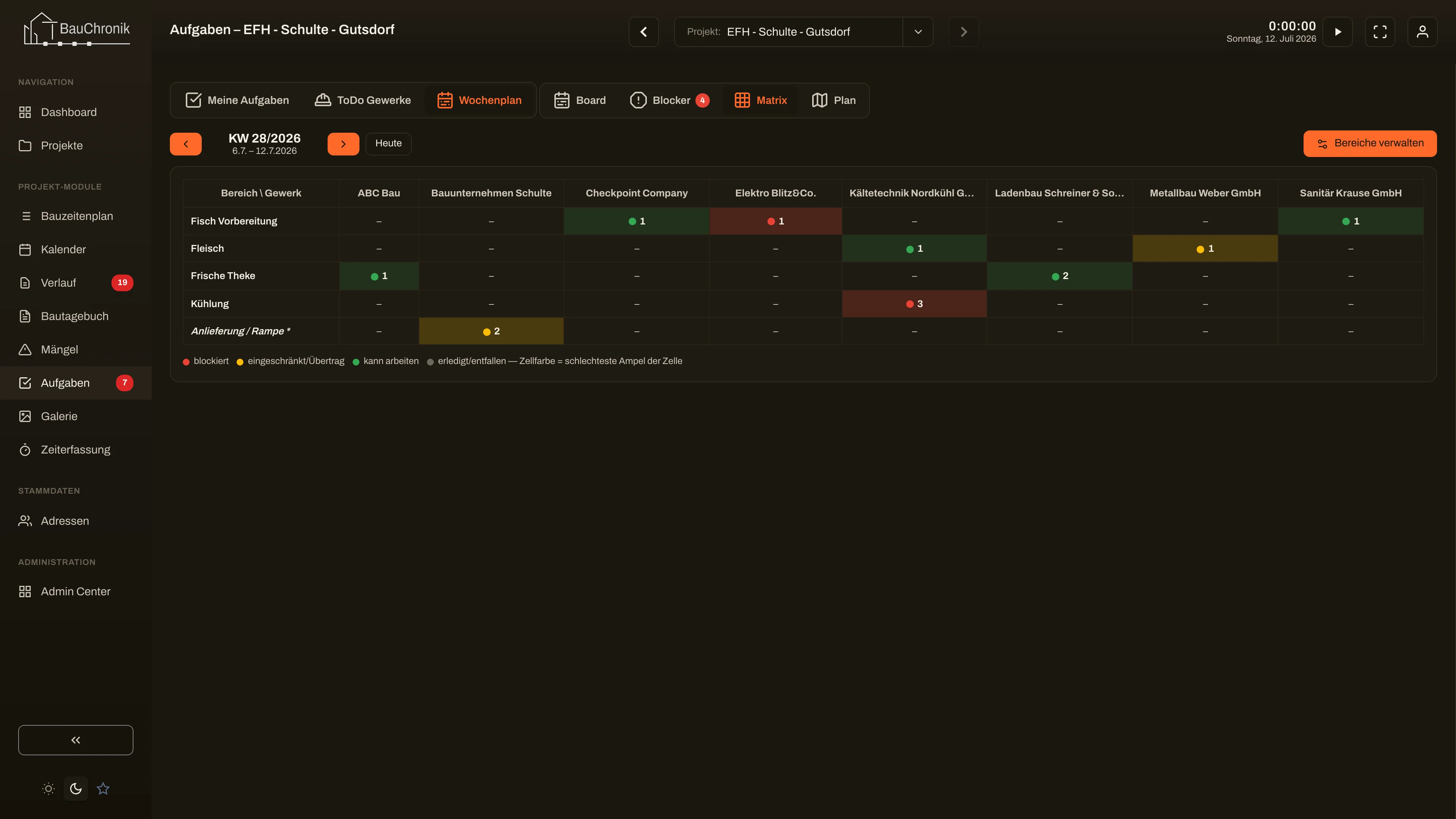Click Bereiche verwalten button
This screenshot has width=1456, height=819.
tap(1370, 144)
